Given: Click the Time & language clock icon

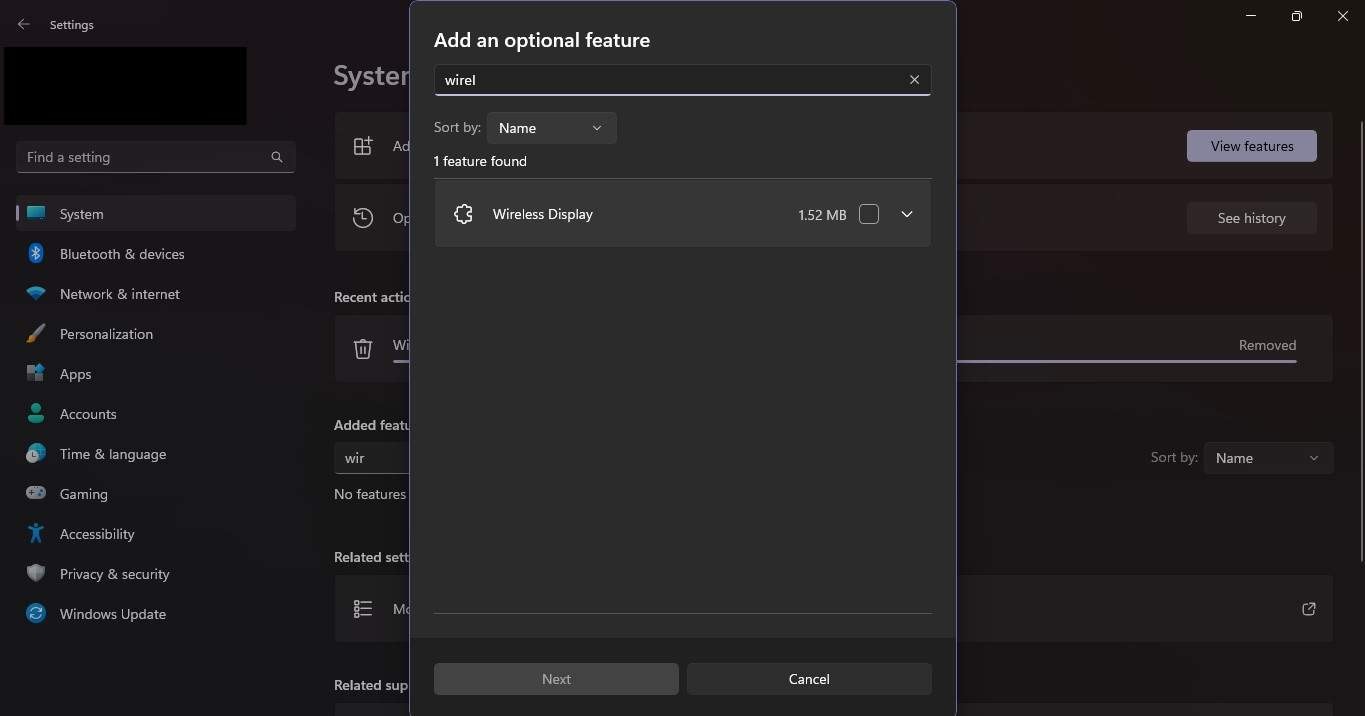Looking at the screenshot, I should [36, 454].
